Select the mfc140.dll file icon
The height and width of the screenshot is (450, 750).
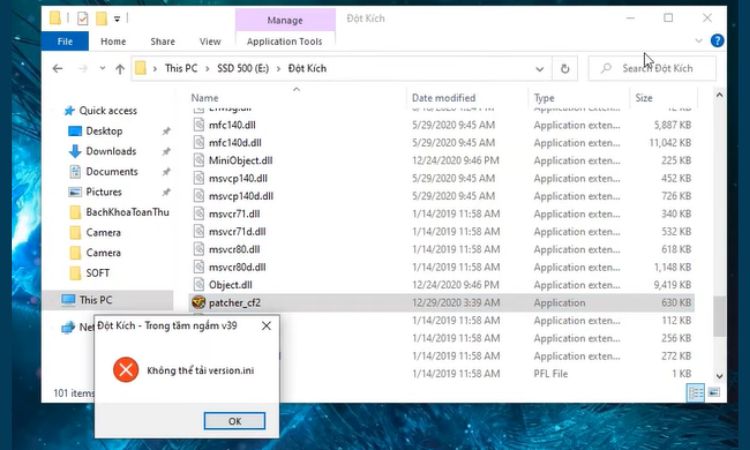point(199,125)
